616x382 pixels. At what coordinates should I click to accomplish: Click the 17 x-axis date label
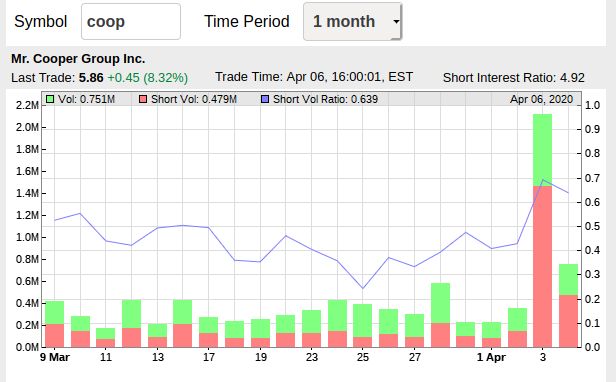click(x=209, y=357)
